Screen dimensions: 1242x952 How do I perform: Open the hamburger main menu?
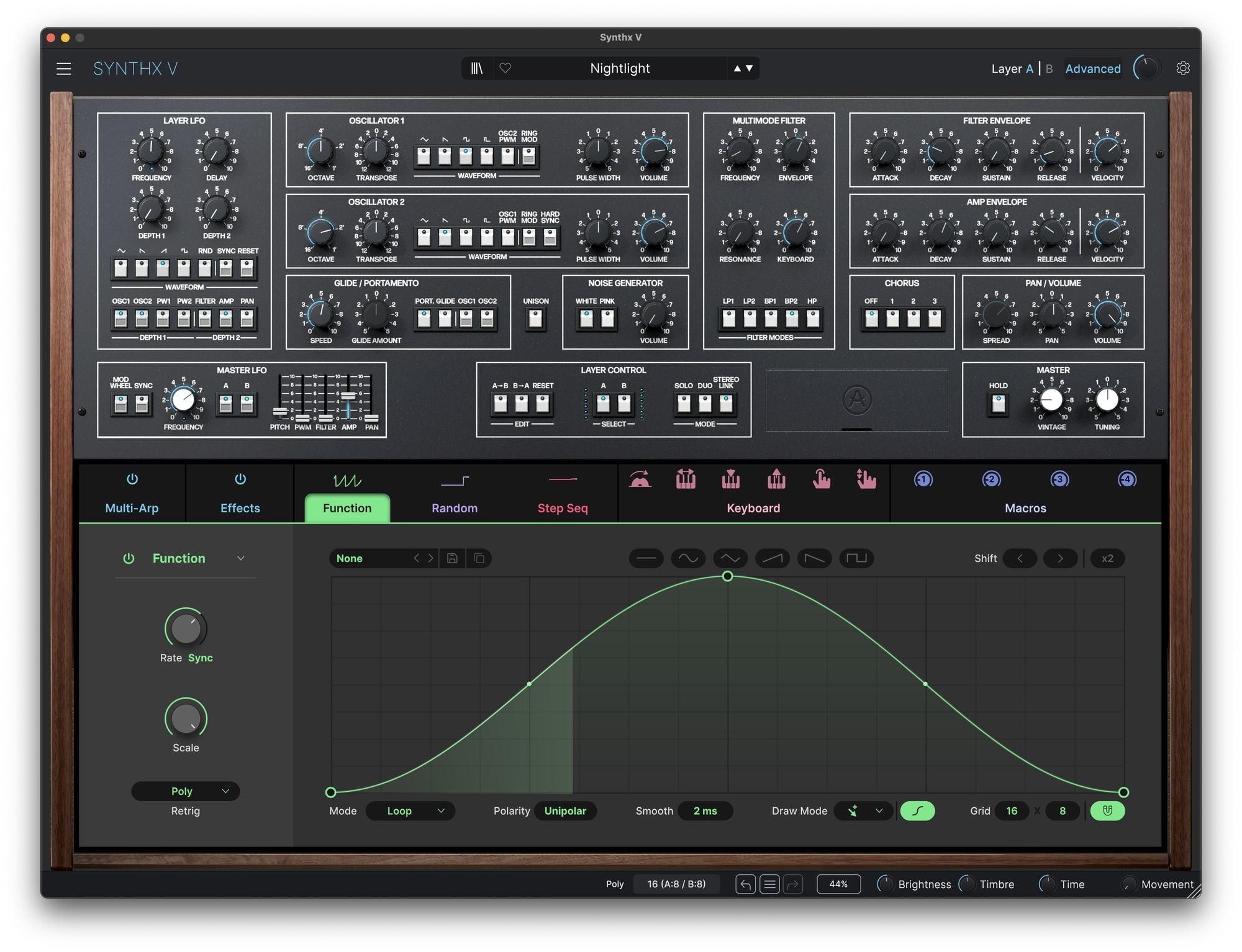pos(64,68)
